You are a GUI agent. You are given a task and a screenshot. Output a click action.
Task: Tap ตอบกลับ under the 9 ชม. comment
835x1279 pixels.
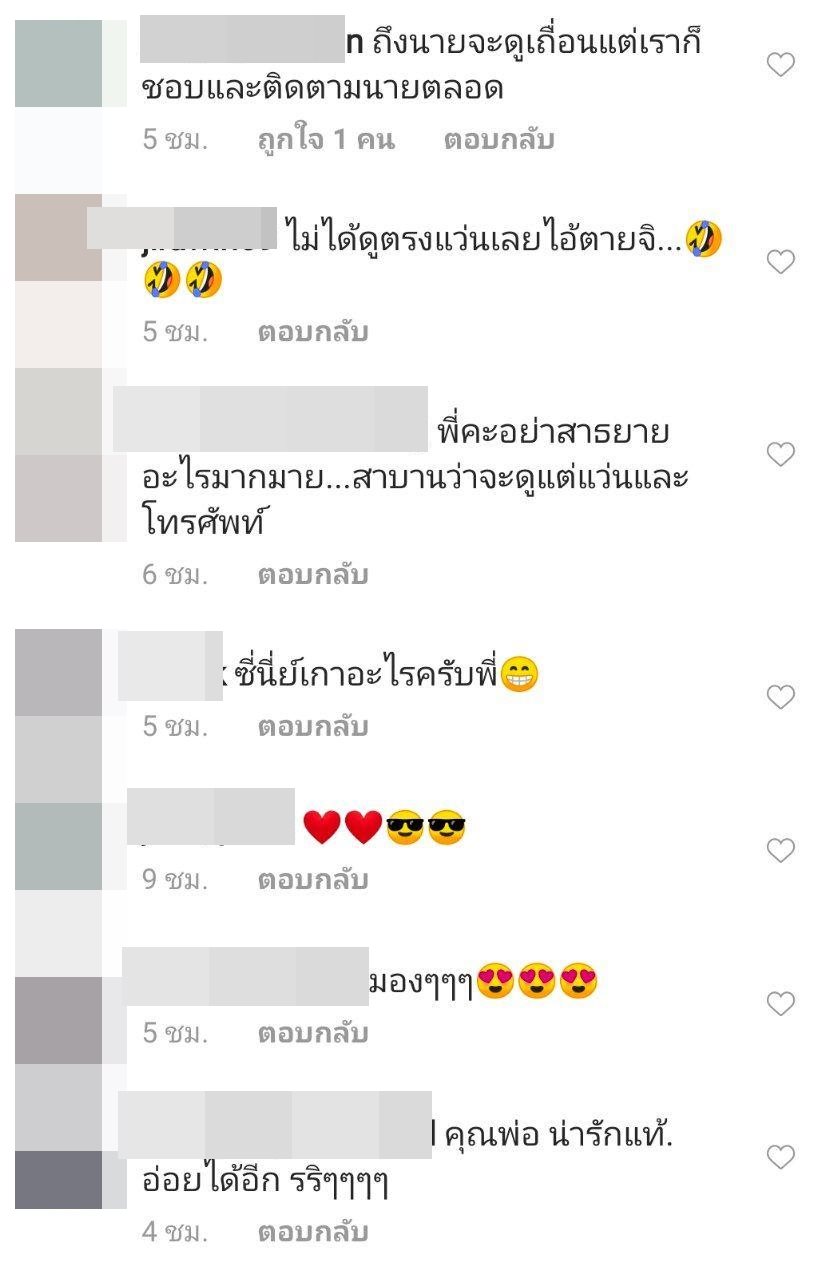(x=313, y=880)
